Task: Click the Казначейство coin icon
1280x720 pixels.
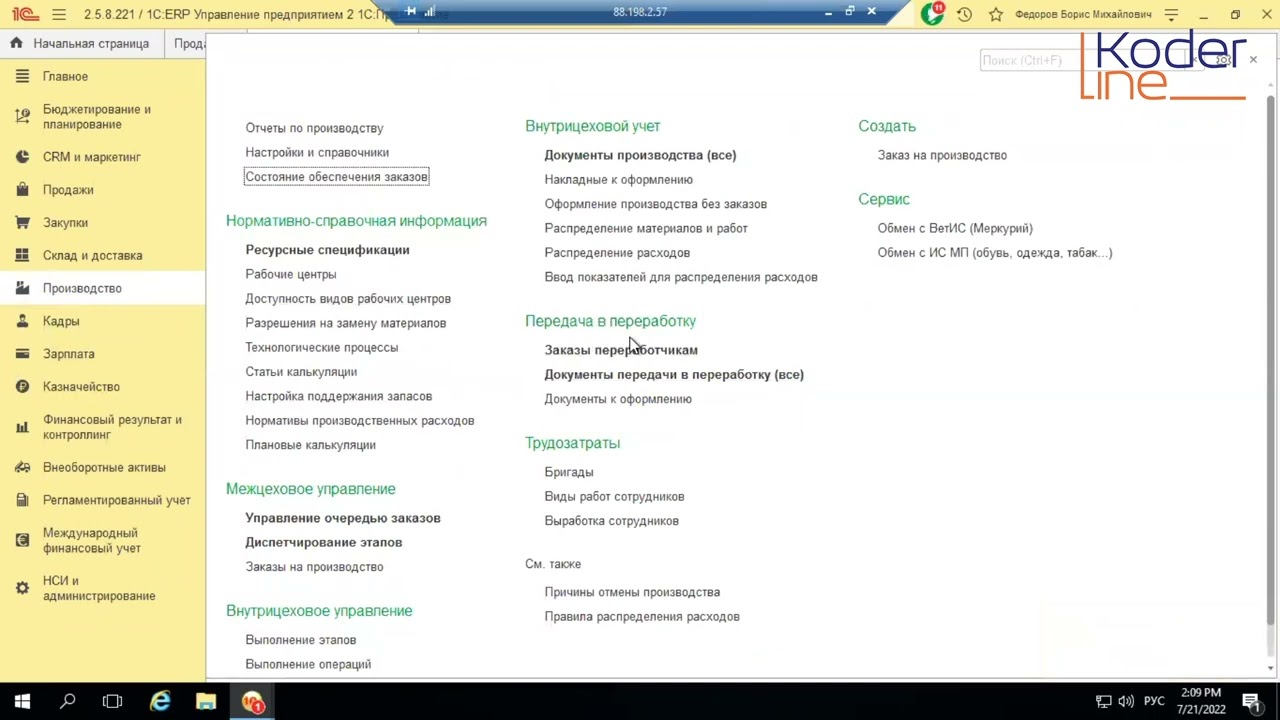Action: click(x=22, y=387)
